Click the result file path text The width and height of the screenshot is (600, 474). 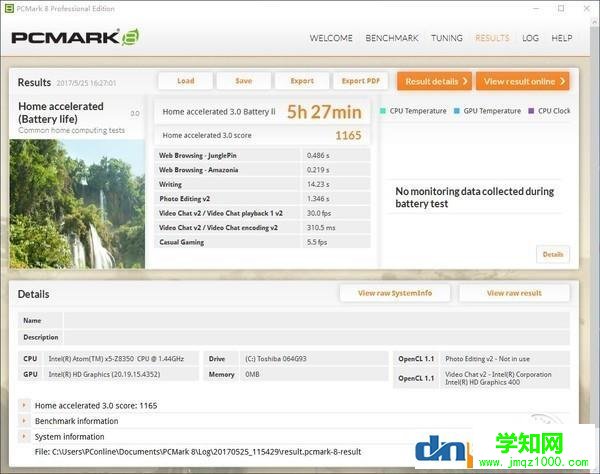coord(198,452)
